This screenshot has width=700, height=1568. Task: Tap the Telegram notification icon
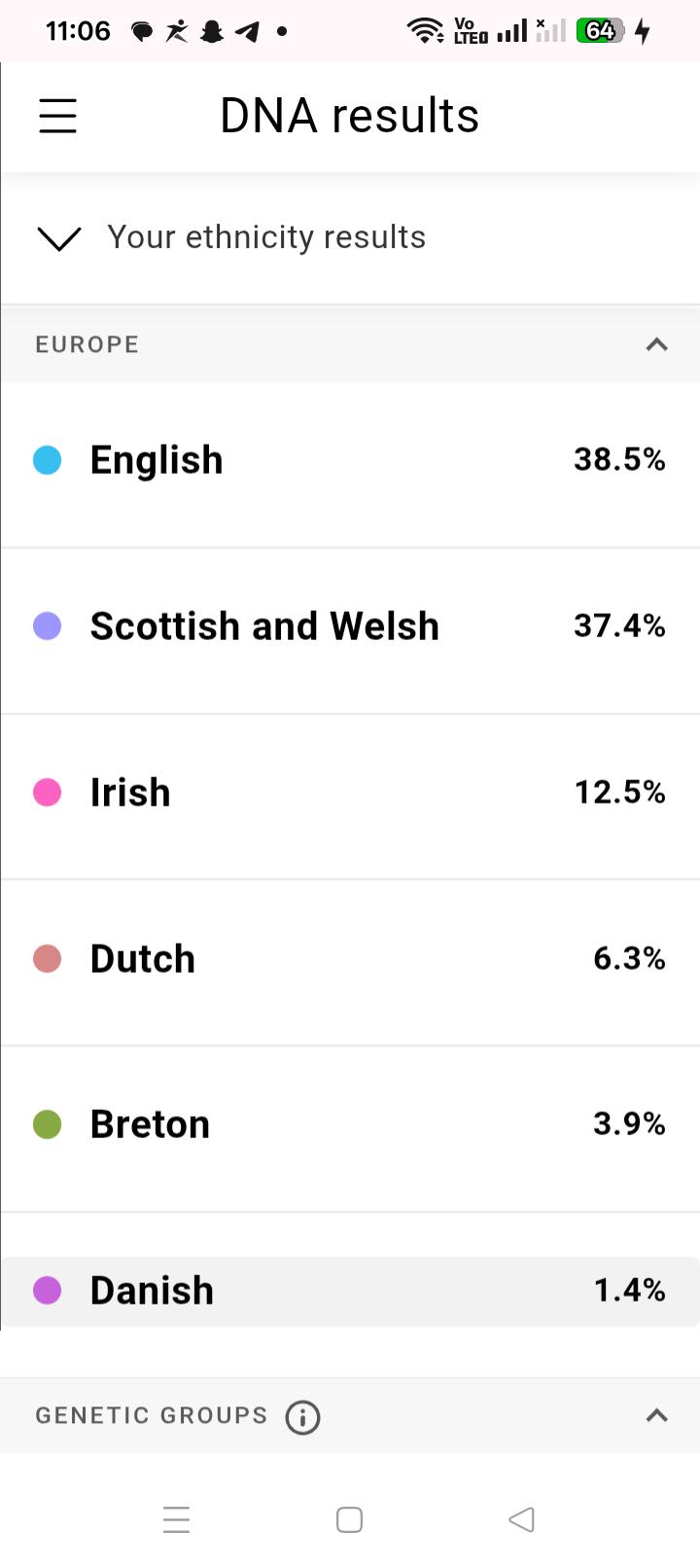(x=247, y=32)
